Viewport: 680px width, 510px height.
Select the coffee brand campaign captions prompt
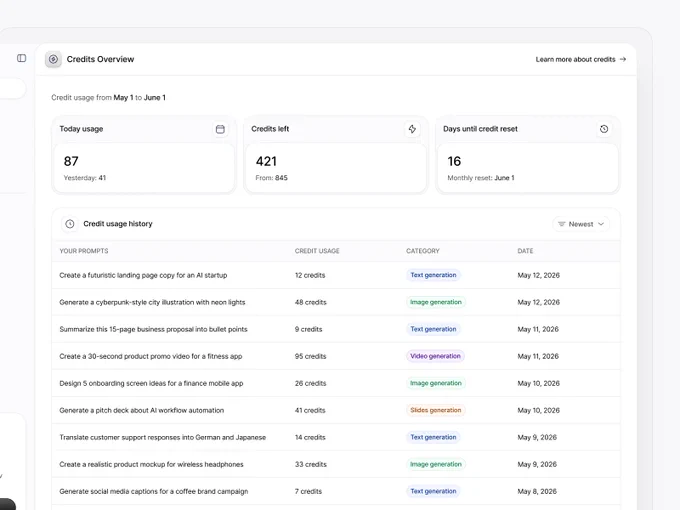coord(154,491)
